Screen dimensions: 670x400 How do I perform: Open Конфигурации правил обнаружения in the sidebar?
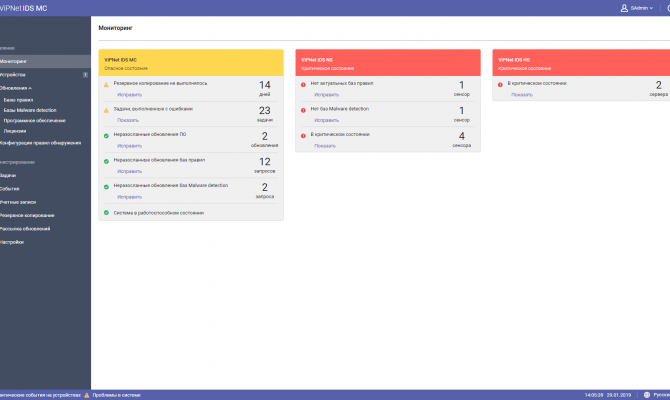coord(40,143)
